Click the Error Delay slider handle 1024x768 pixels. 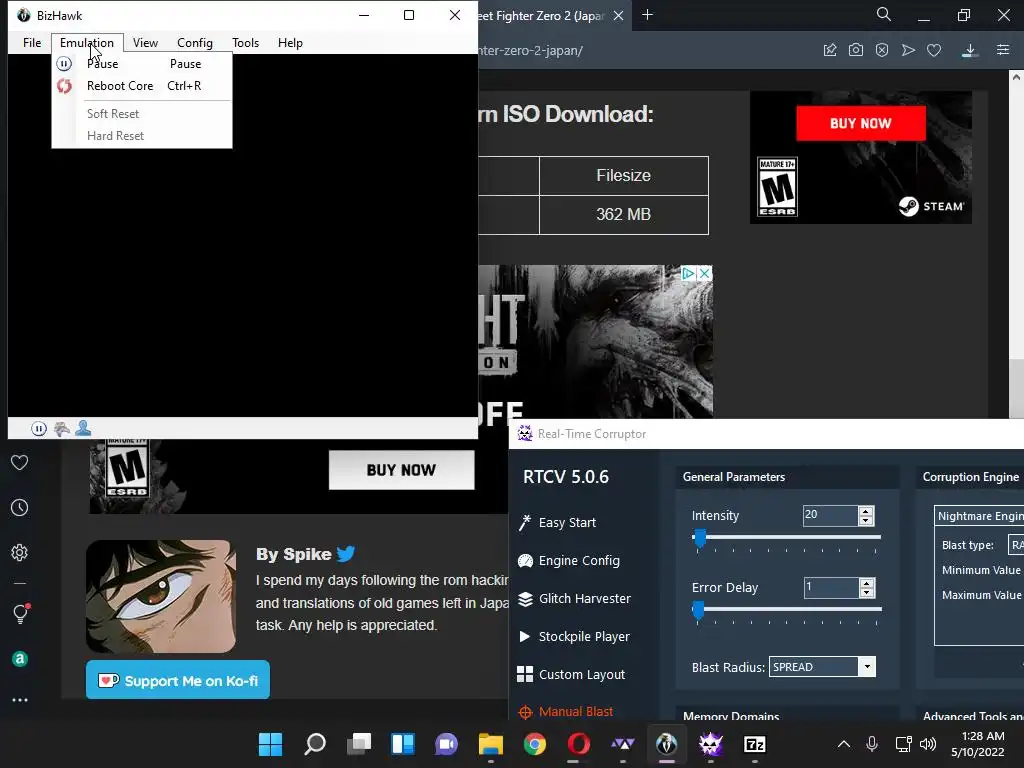coord(698,610)
